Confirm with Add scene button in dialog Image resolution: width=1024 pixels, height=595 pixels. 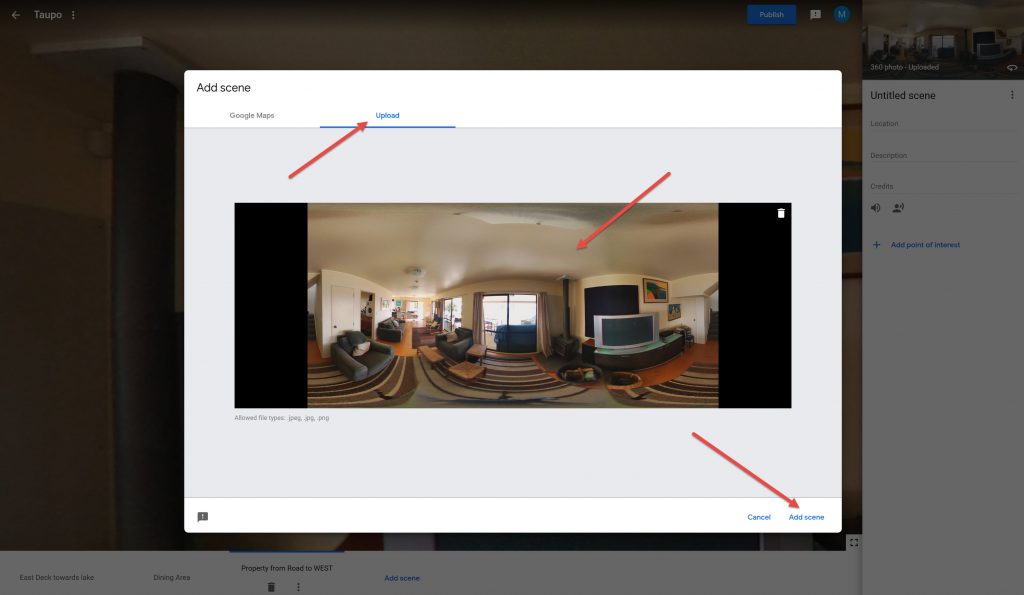806,517
